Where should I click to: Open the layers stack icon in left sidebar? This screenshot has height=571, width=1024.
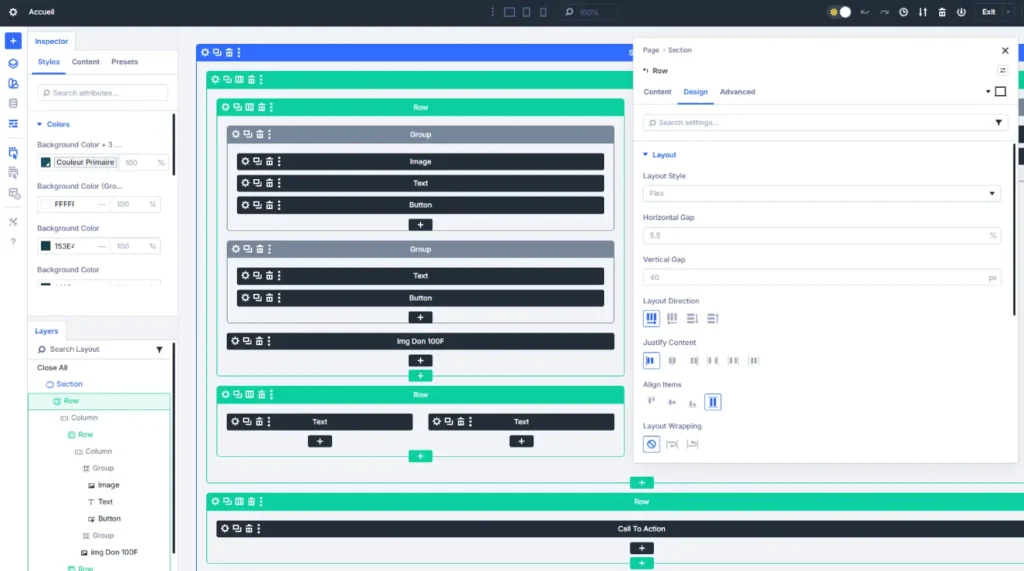click(13, 63)
